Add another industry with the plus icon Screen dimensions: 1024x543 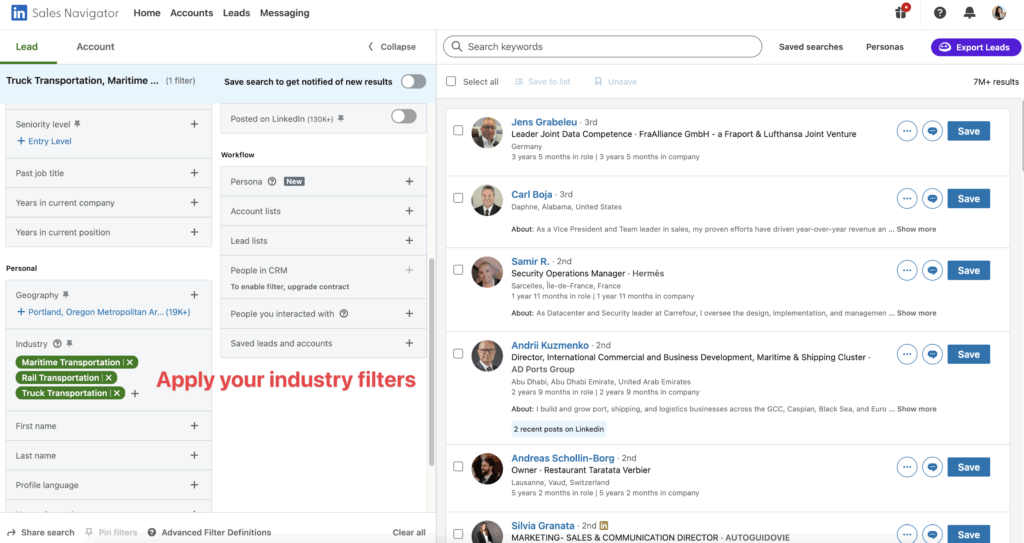tap(135, 393)
